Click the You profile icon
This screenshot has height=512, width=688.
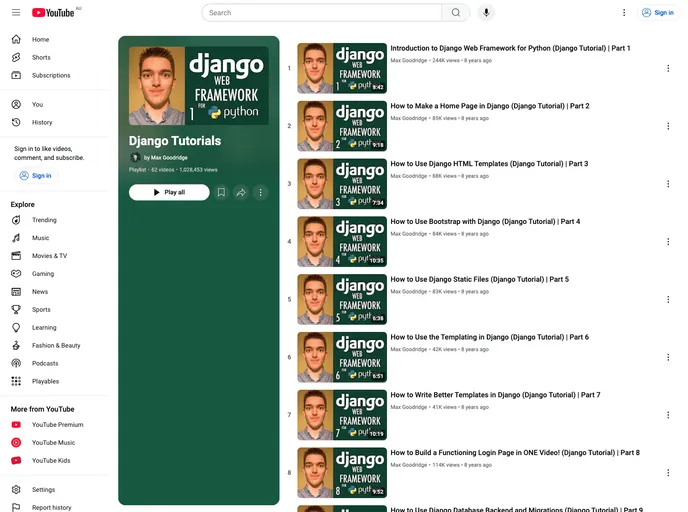16,104
